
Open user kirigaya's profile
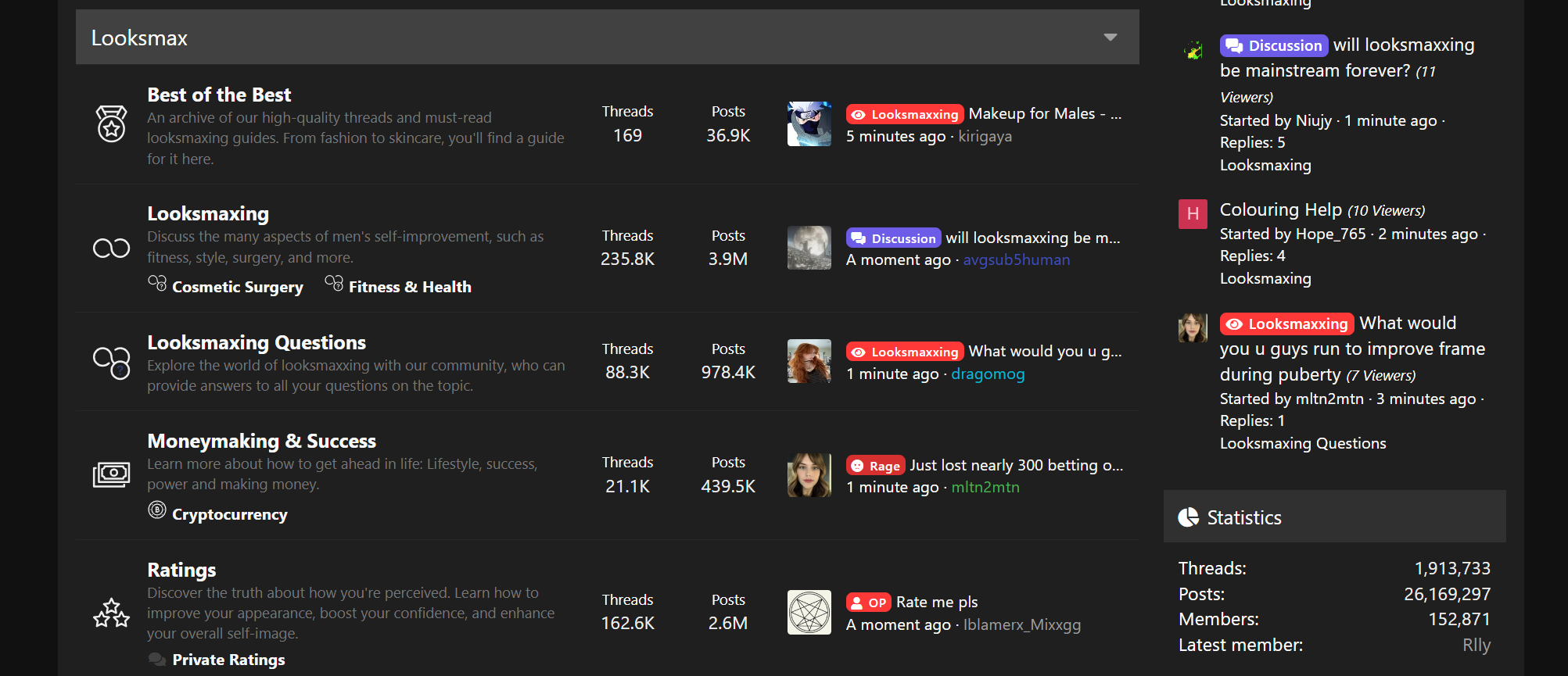[985, 136]
